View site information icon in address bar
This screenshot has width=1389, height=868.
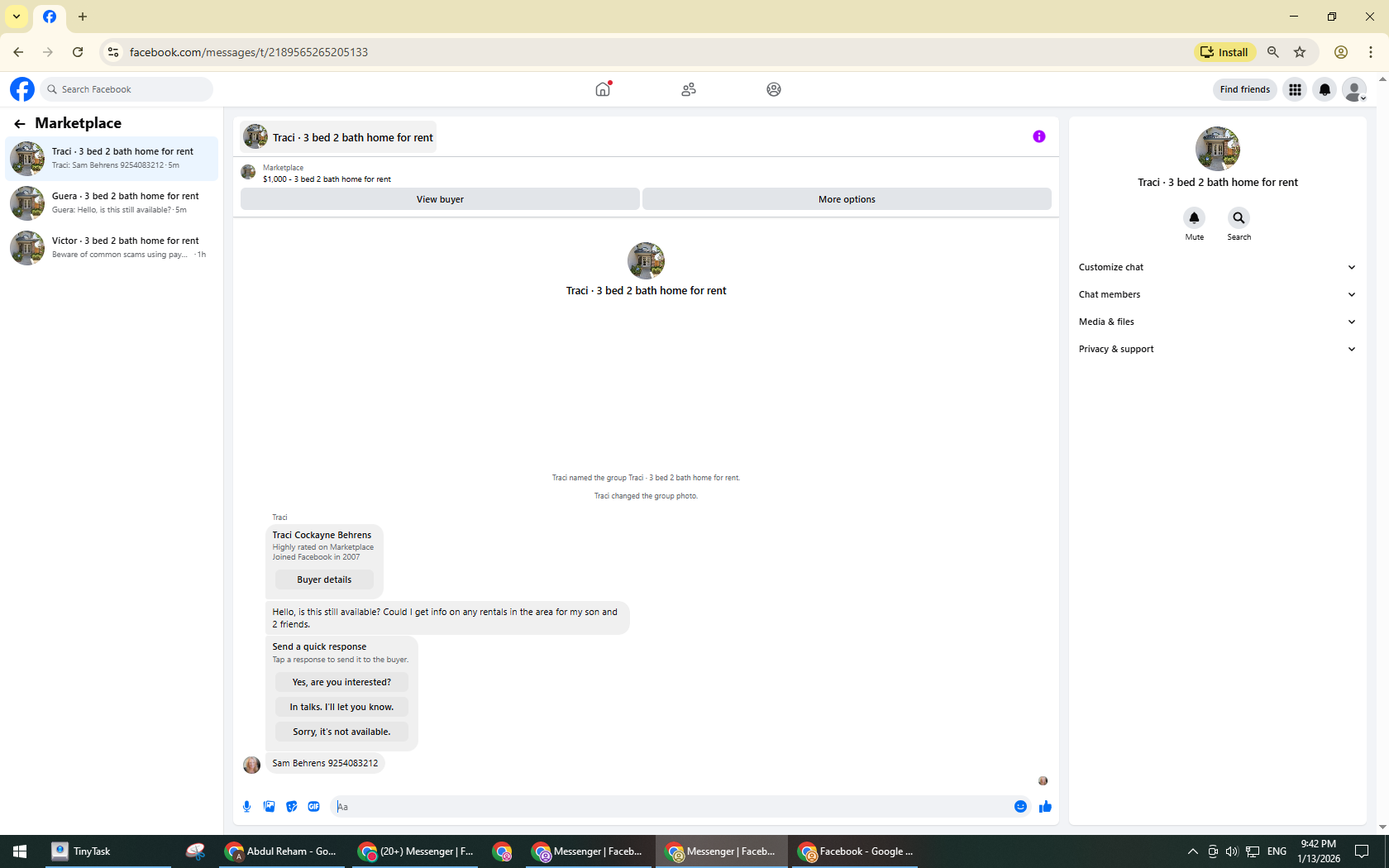[x=113, y=52]
